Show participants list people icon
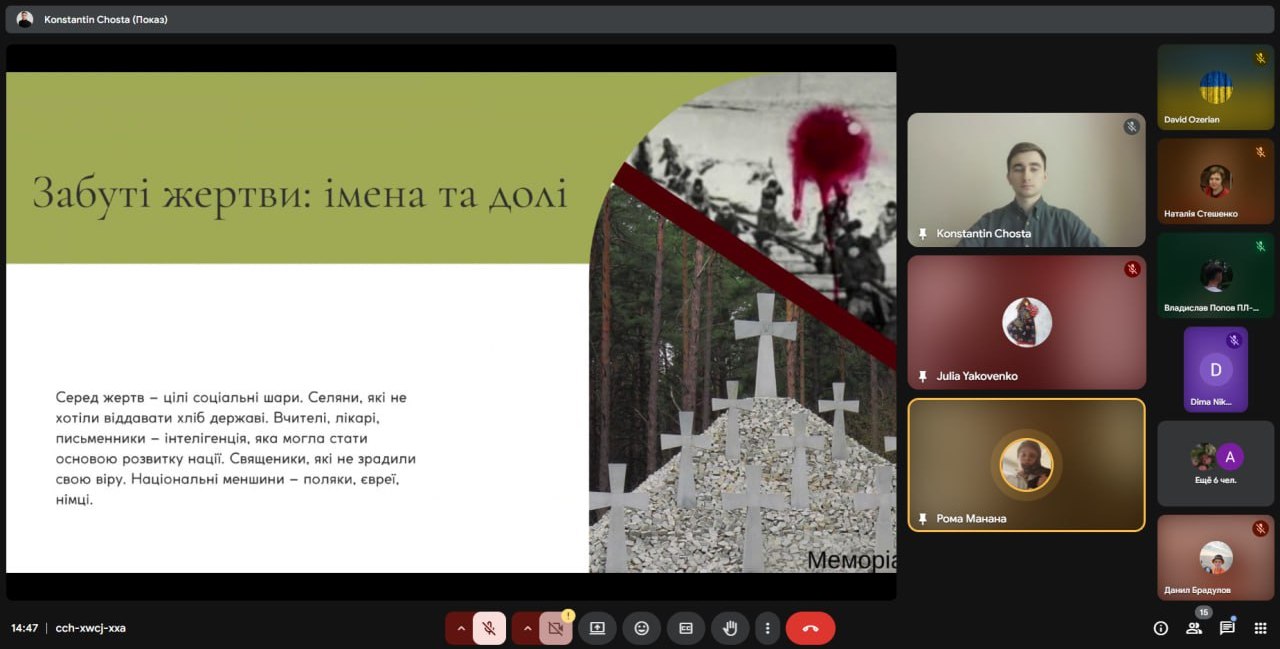The height and width of the screenshot is (649, 1280). [x=1193, y=628]
